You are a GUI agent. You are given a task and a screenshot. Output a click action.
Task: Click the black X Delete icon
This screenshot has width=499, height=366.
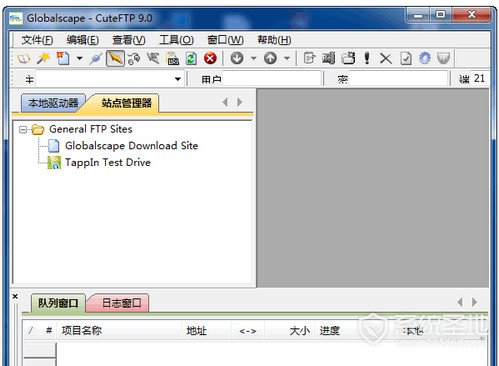pyautogui.click(x=386, y=59)
